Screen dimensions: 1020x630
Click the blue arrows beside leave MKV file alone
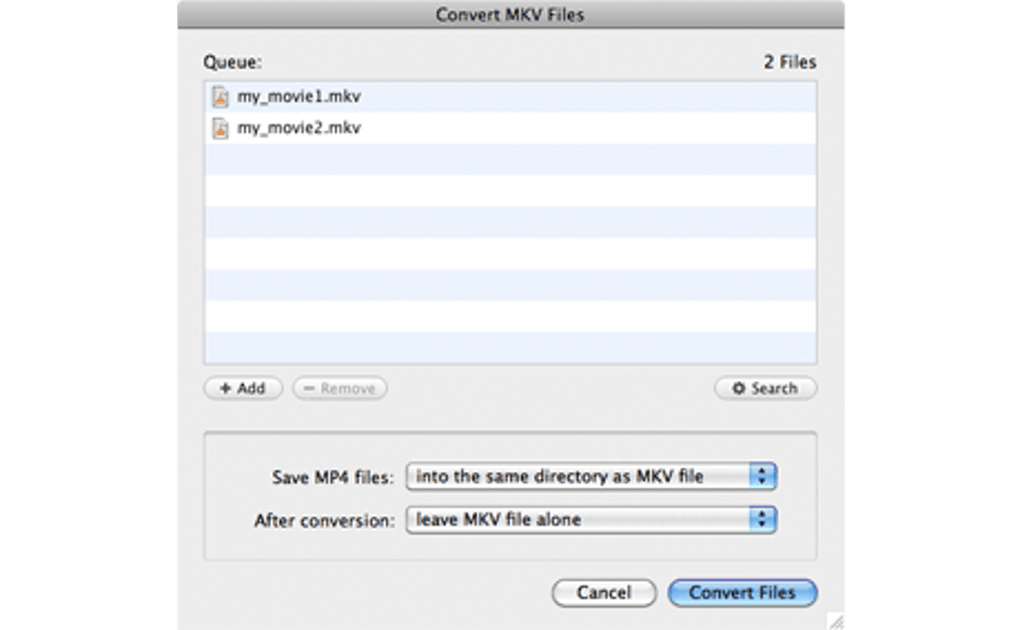click(x=763, y=520)
